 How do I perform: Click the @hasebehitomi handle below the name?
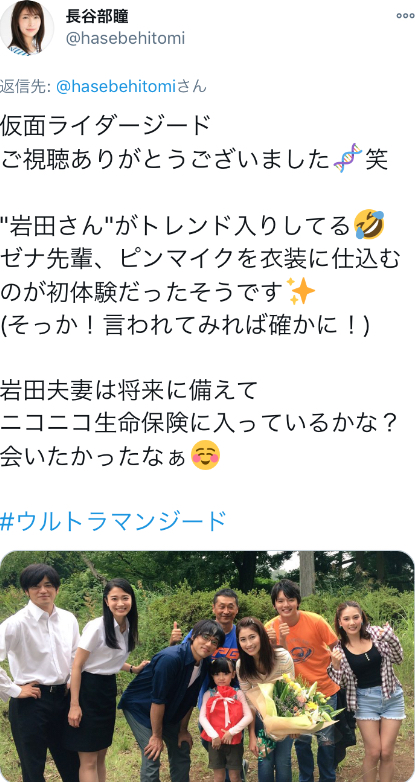click(125, 38)
